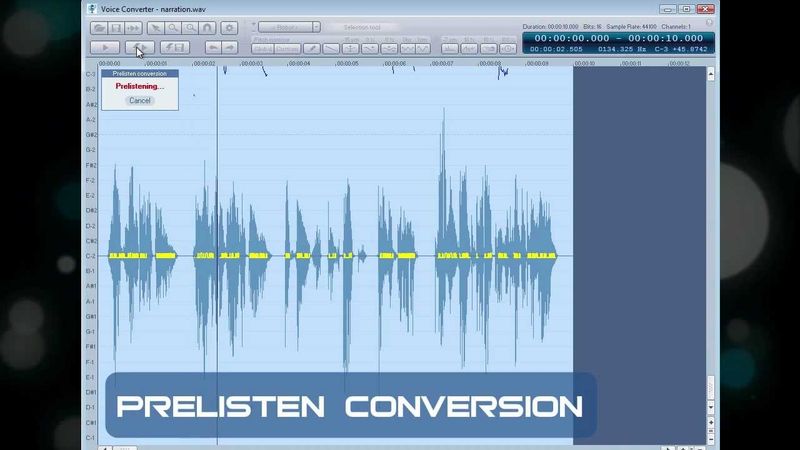This screenshot has width=800, height=450.
Task: Click the flatten pitch curve icon
Action: point(370,49)
